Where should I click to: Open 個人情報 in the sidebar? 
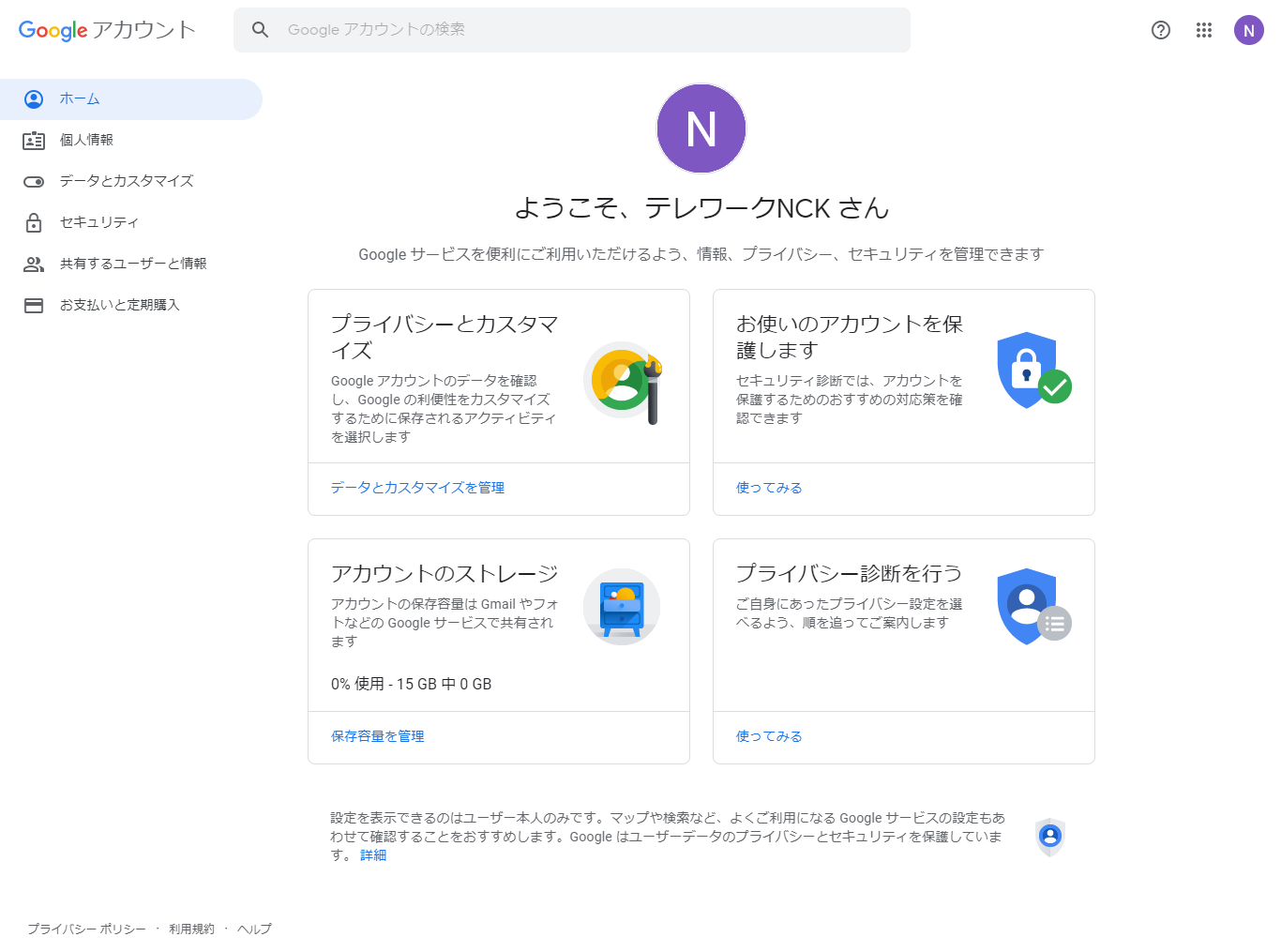pos(131,140)
